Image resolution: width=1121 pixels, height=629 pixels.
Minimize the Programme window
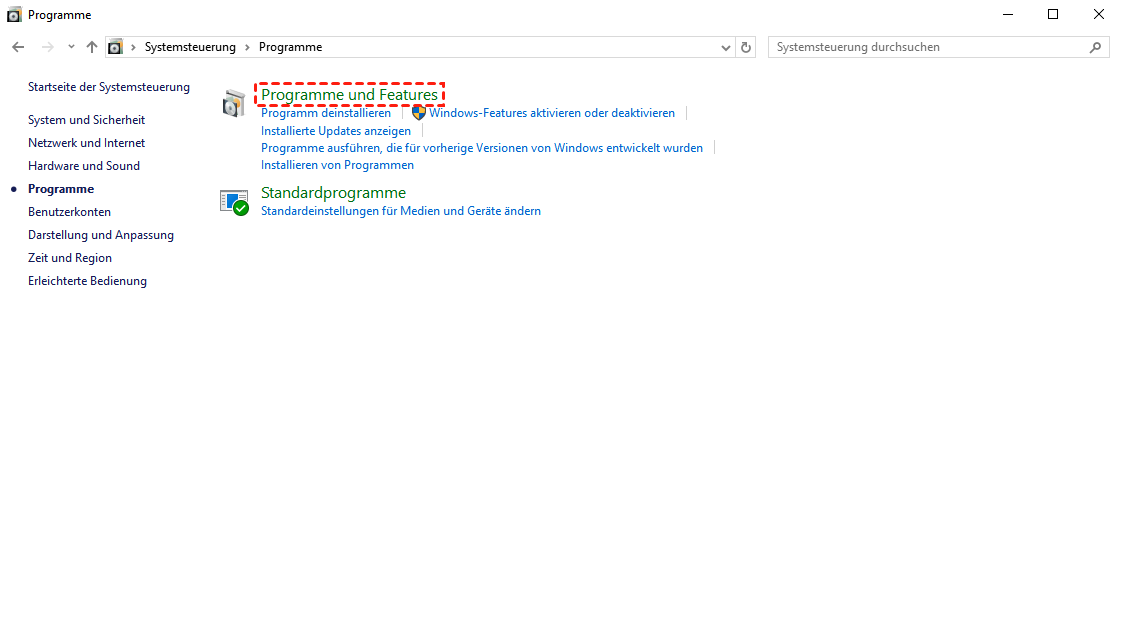(1008, 14)
